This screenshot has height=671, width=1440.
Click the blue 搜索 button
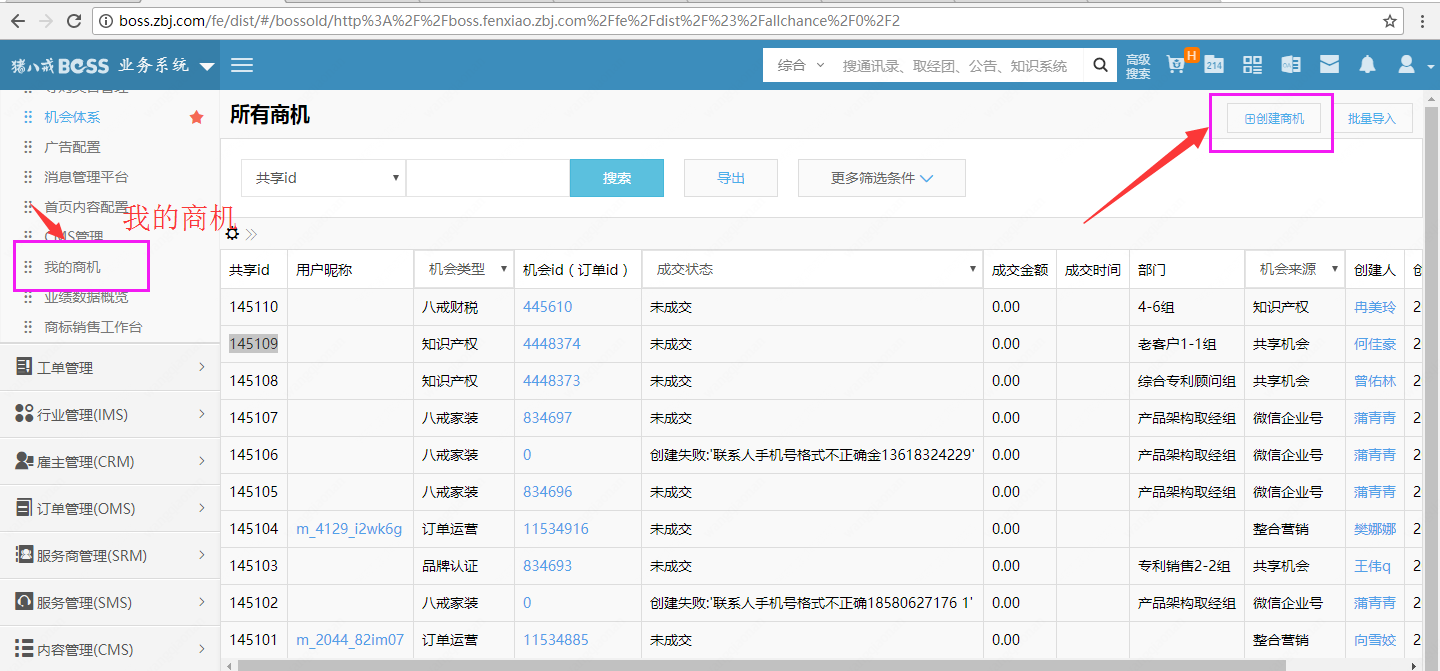click(x=617, y=178)
